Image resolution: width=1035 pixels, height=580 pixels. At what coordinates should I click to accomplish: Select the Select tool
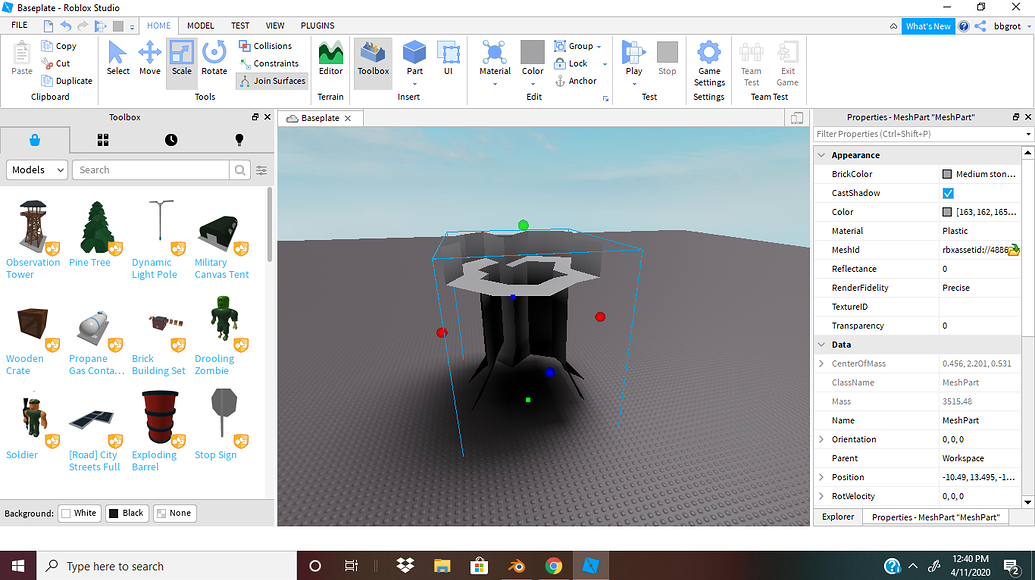[x=117, y=58]
